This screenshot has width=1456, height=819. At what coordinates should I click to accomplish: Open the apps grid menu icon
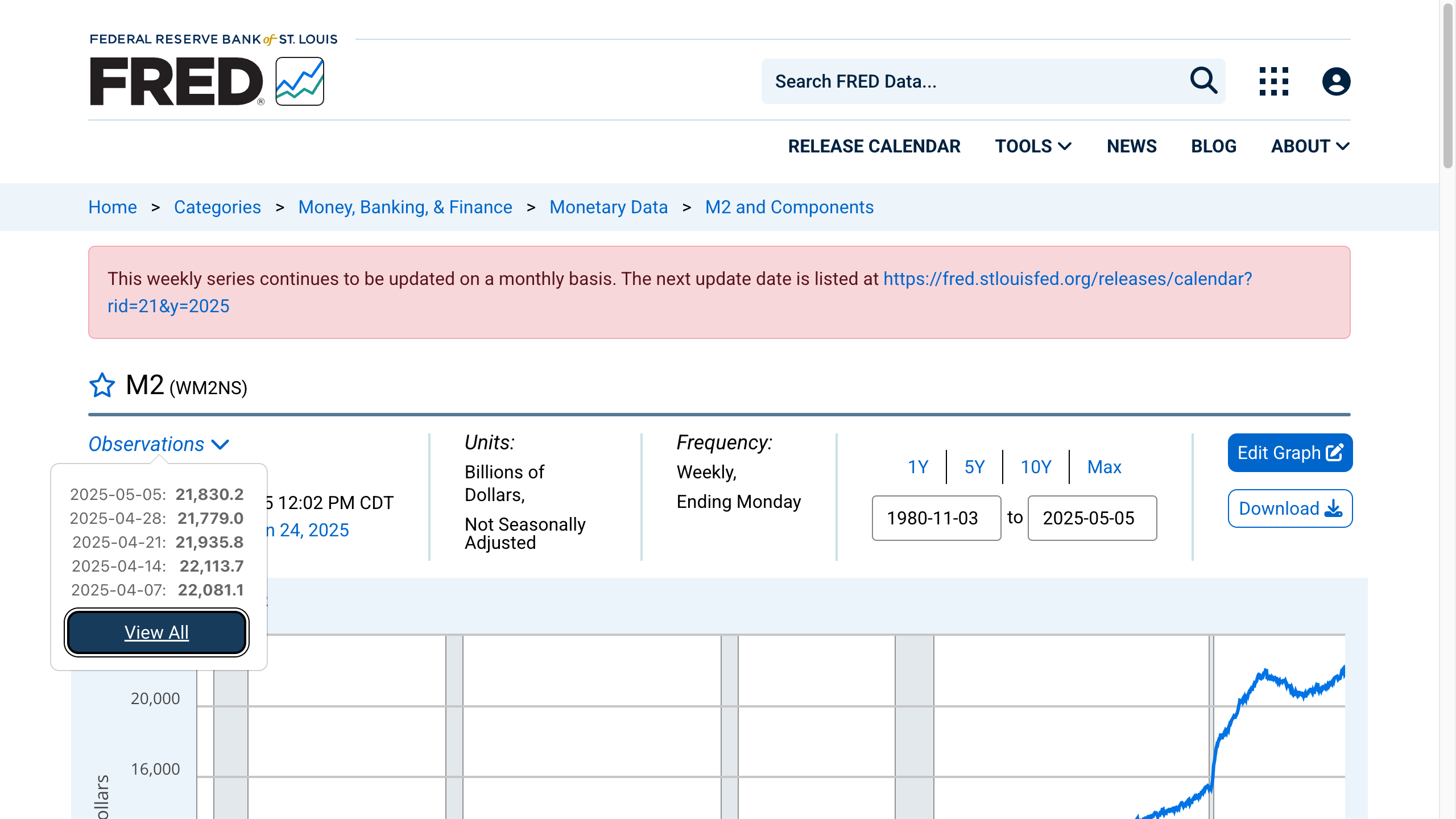coord(1273,81)
